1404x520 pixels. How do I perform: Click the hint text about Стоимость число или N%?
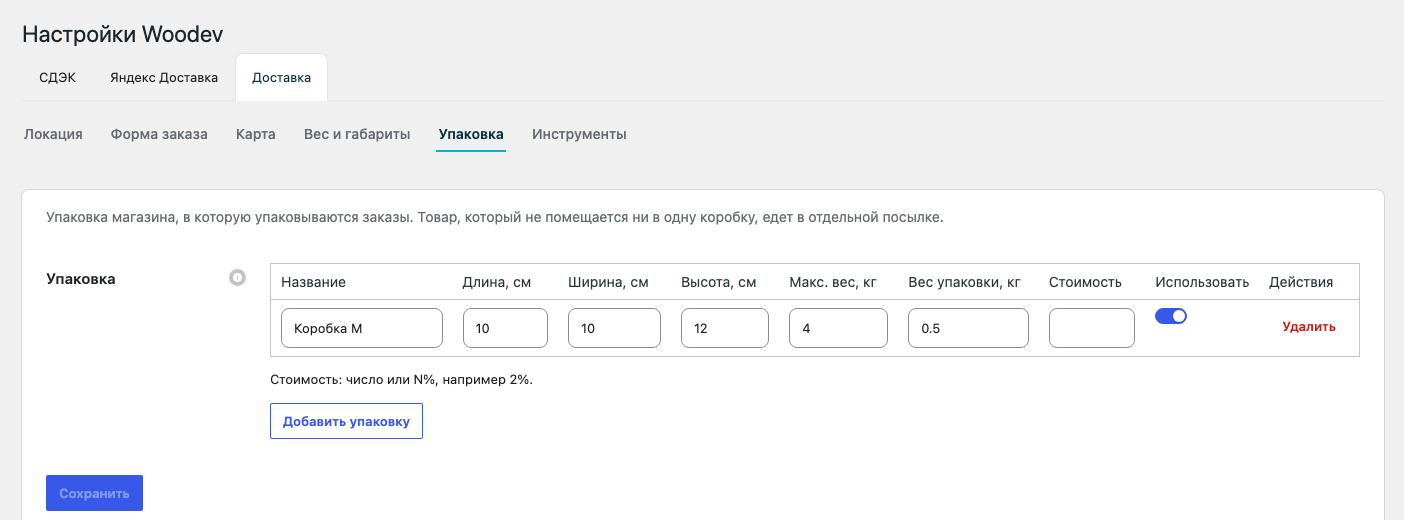click(401, 380)
